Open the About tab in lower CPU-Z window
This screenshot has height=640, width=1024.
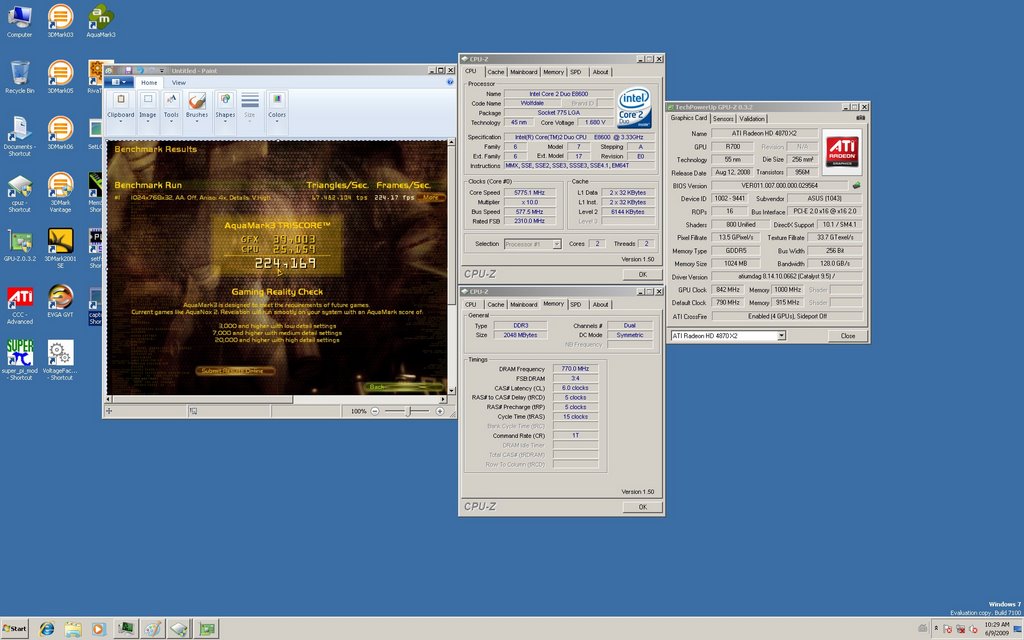600,304
